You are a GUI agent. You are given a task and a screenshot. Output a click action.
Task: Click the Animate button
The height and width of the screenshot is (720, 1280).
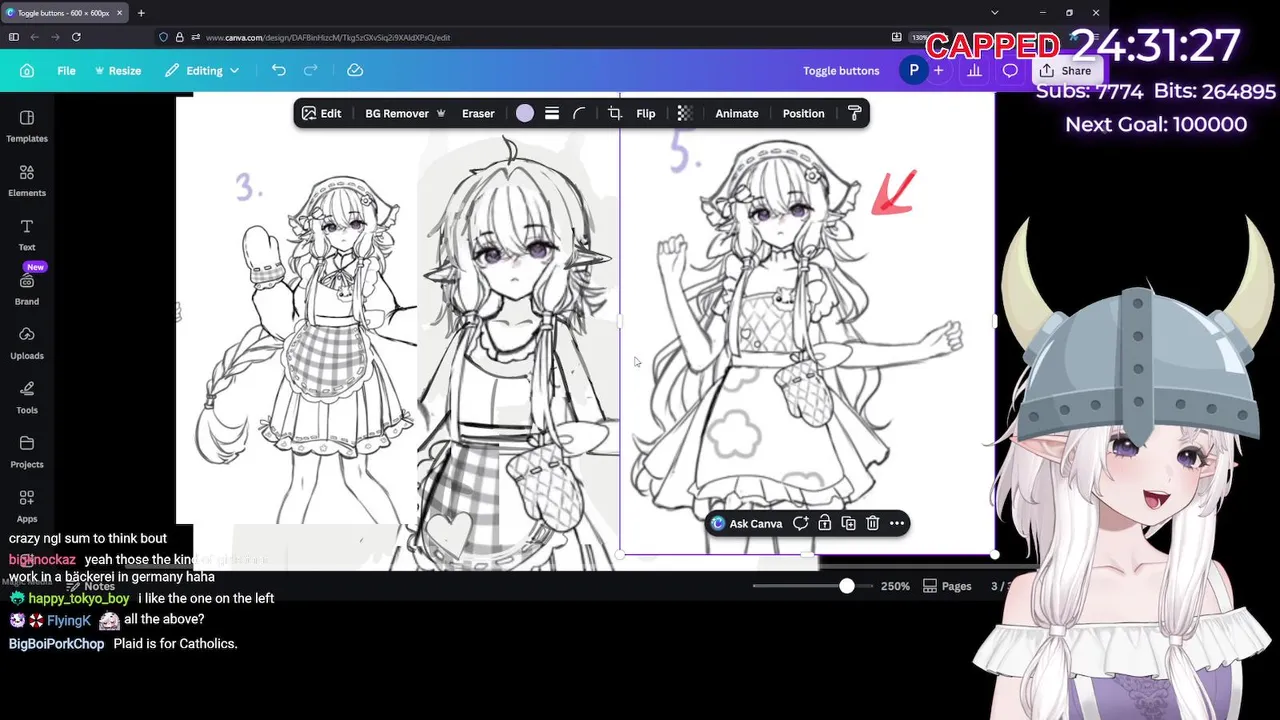pos(737,113)
